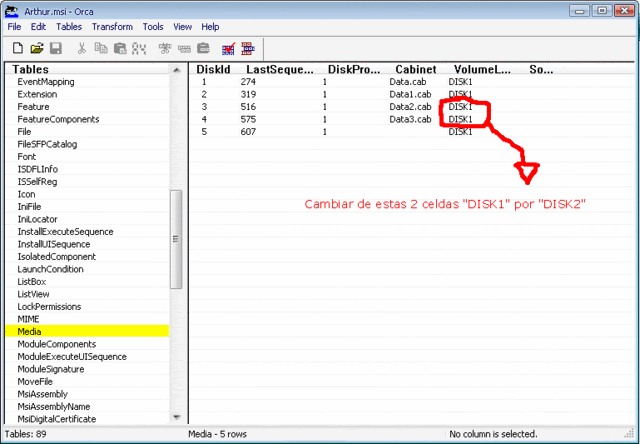Click the Data.cab cabinet cell
The width and height of the screenshot is (640, 444).
tap(407, 82)
